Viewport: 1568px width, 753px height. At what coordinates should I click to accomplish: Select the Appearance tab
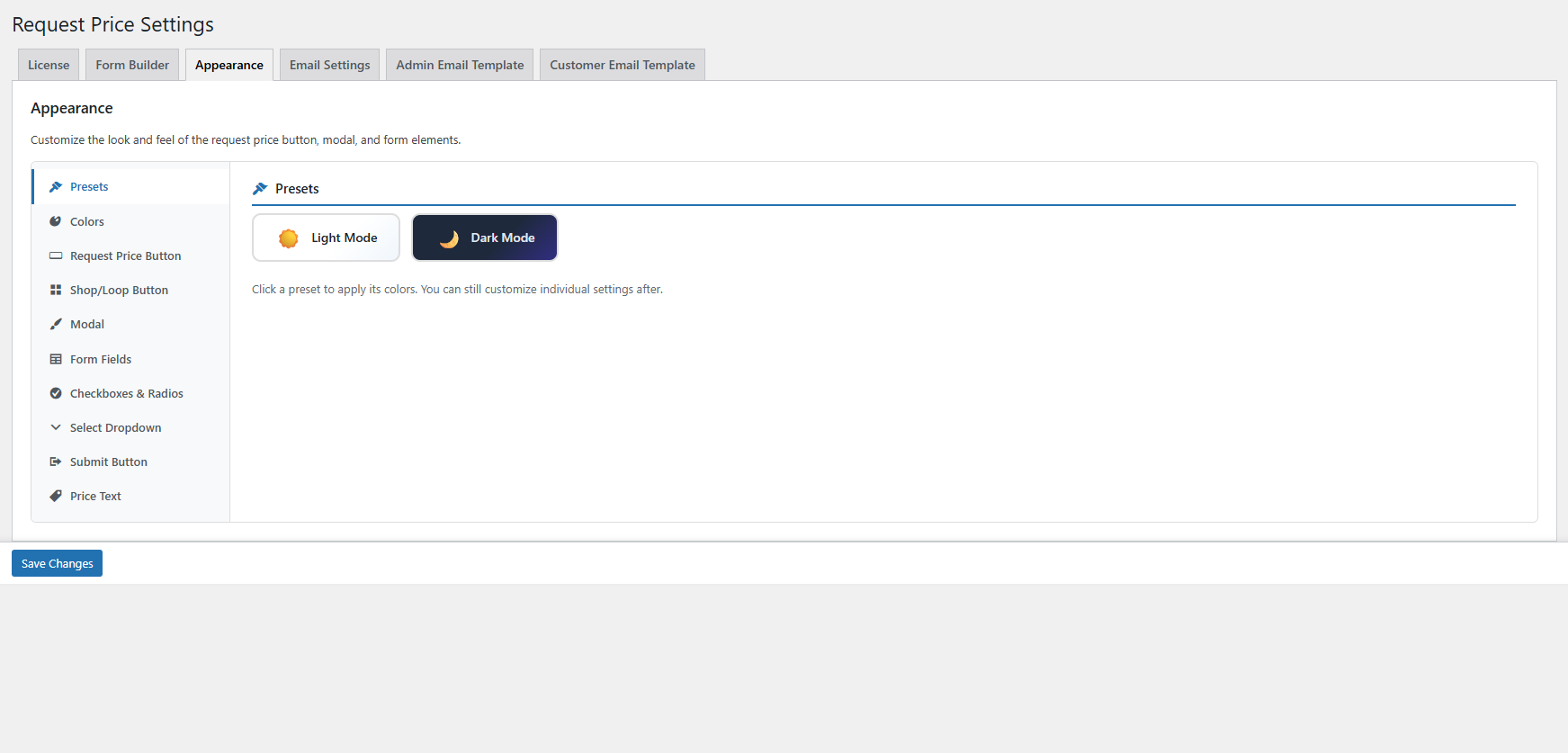229,65
